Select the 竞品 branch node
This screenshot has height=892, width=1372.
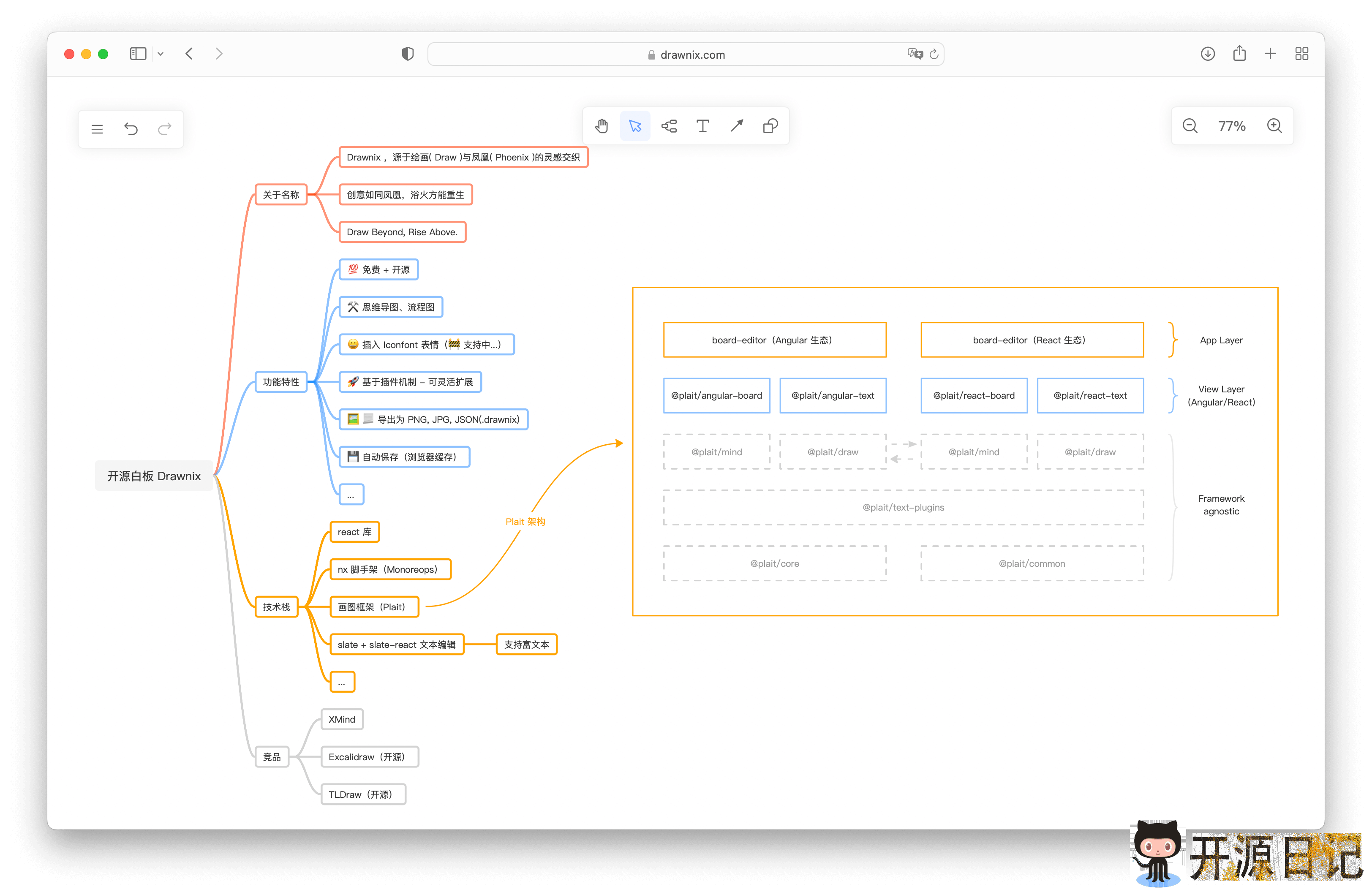pyautogui.click(x=272, y=757)
